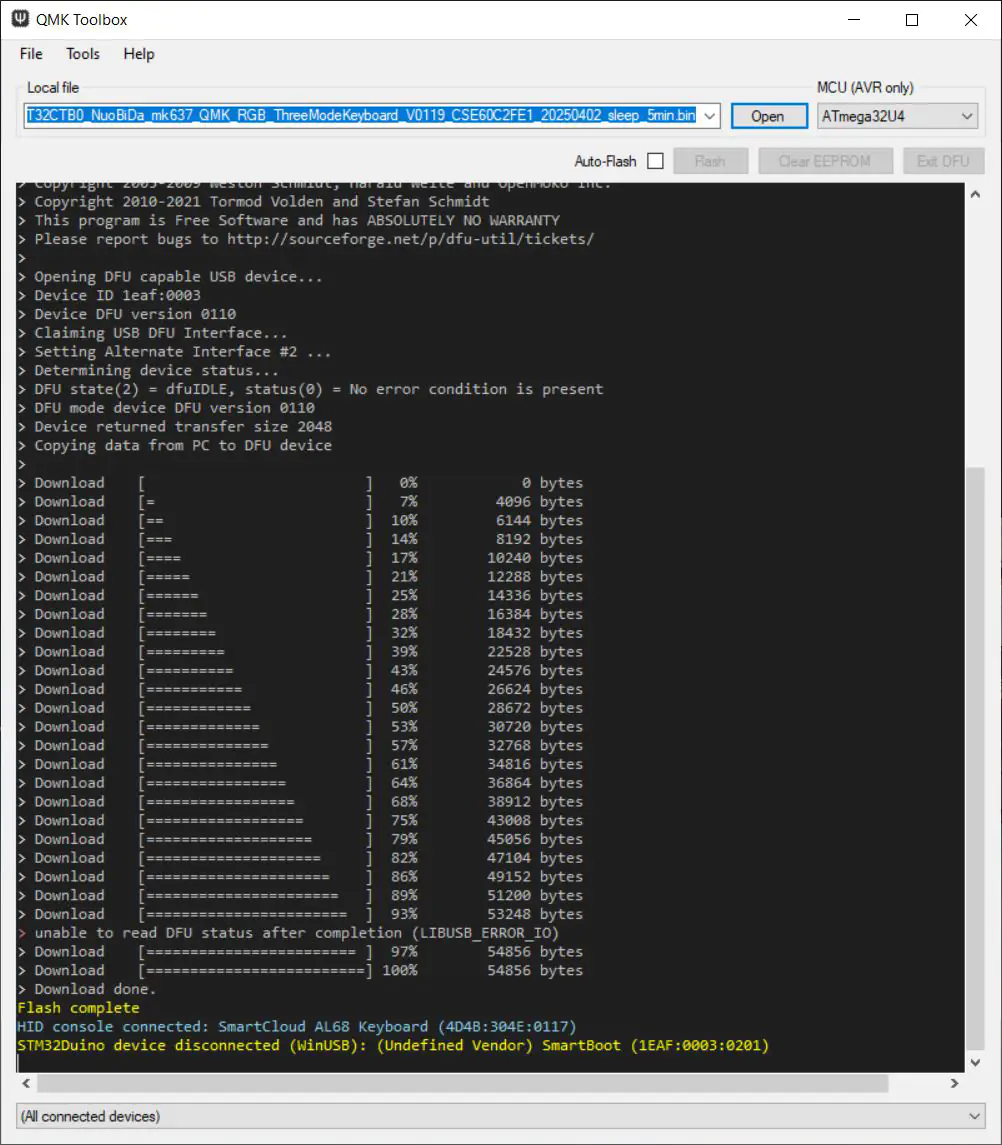Click the 'Determining device status' line
This screenshot has height=1145, width=1002.
[x=148, y=370]
